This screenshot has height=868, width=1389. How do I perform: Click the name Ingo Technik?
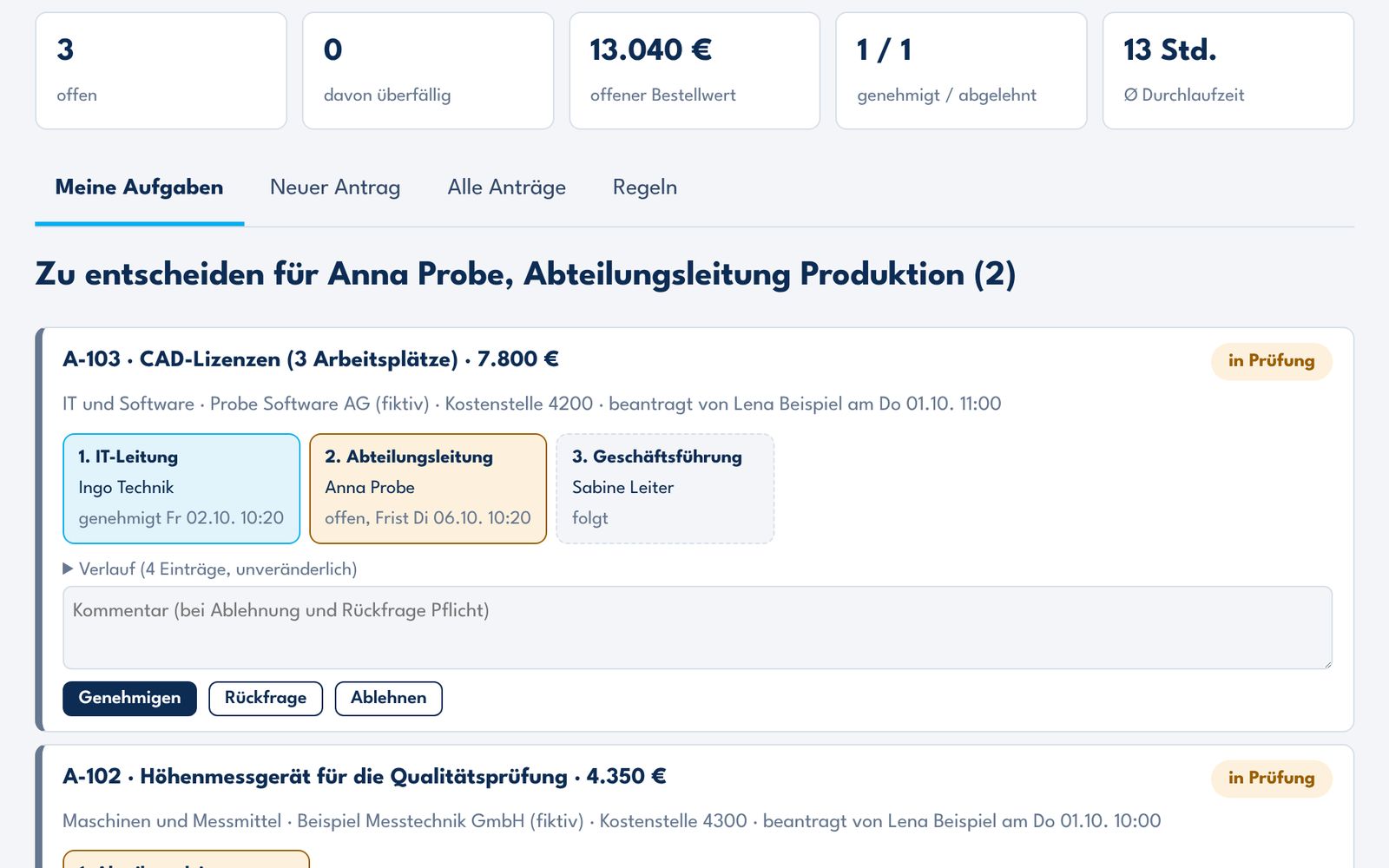point(126,488)
